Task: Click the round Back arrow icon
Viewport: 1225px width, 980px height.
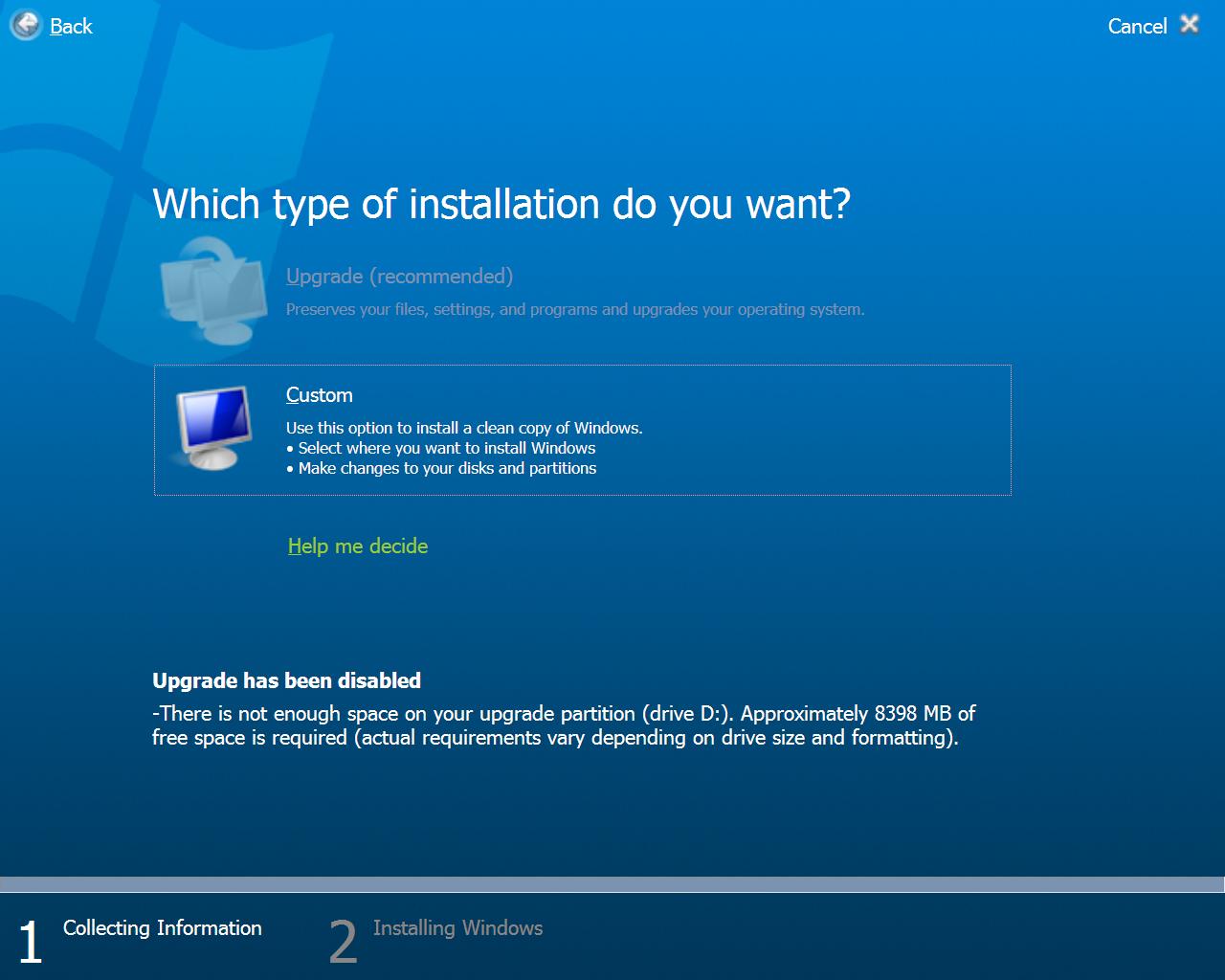Action: coord(26,25)
